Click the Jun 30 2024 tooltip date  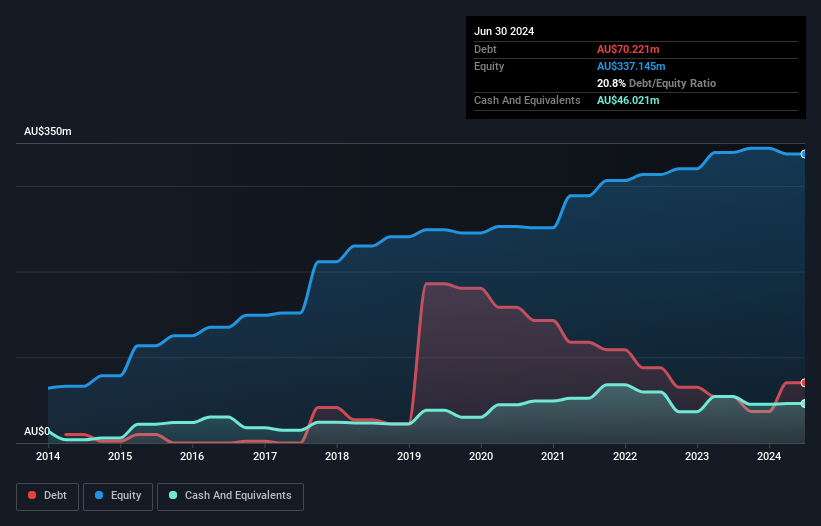504,31
